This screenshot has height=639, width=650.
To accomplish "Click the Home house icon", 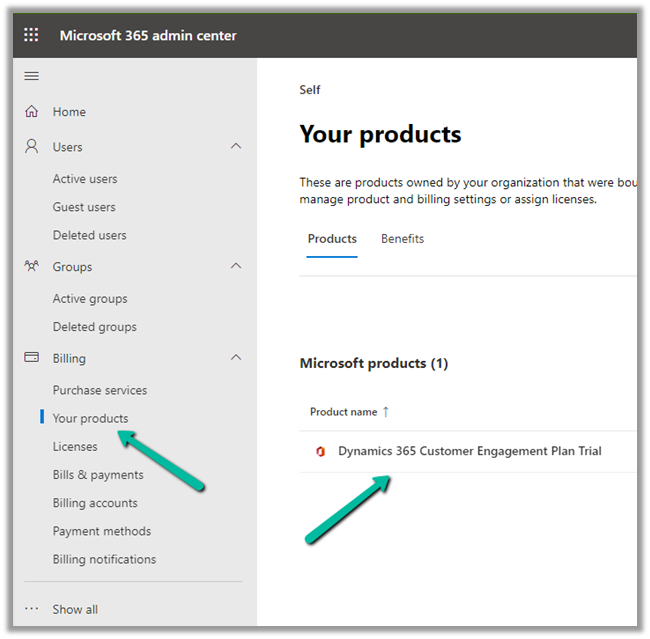I will [x=32, y=112].
